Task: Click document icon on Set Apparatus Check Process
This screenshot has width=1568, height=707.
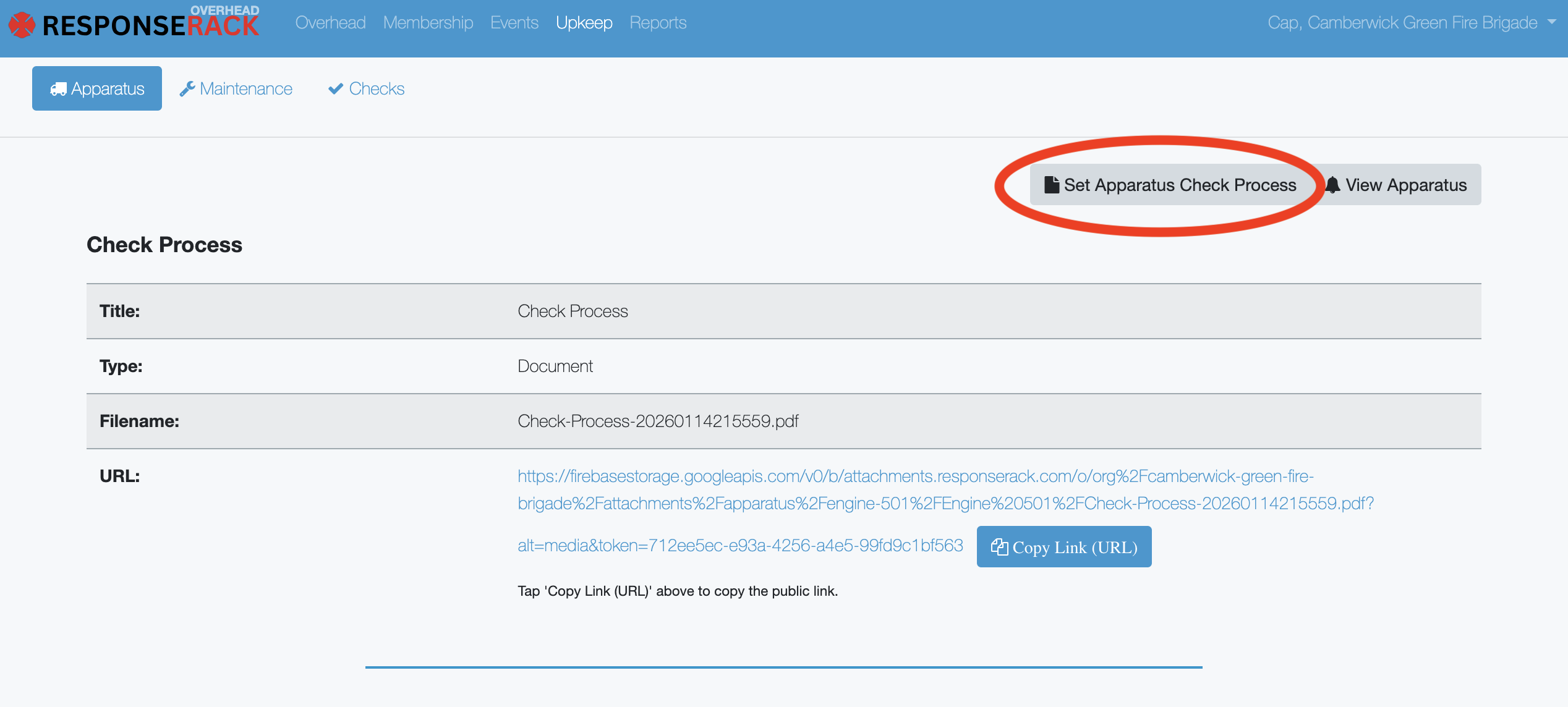Action: pyautogui.click(x=1051, y=185)
